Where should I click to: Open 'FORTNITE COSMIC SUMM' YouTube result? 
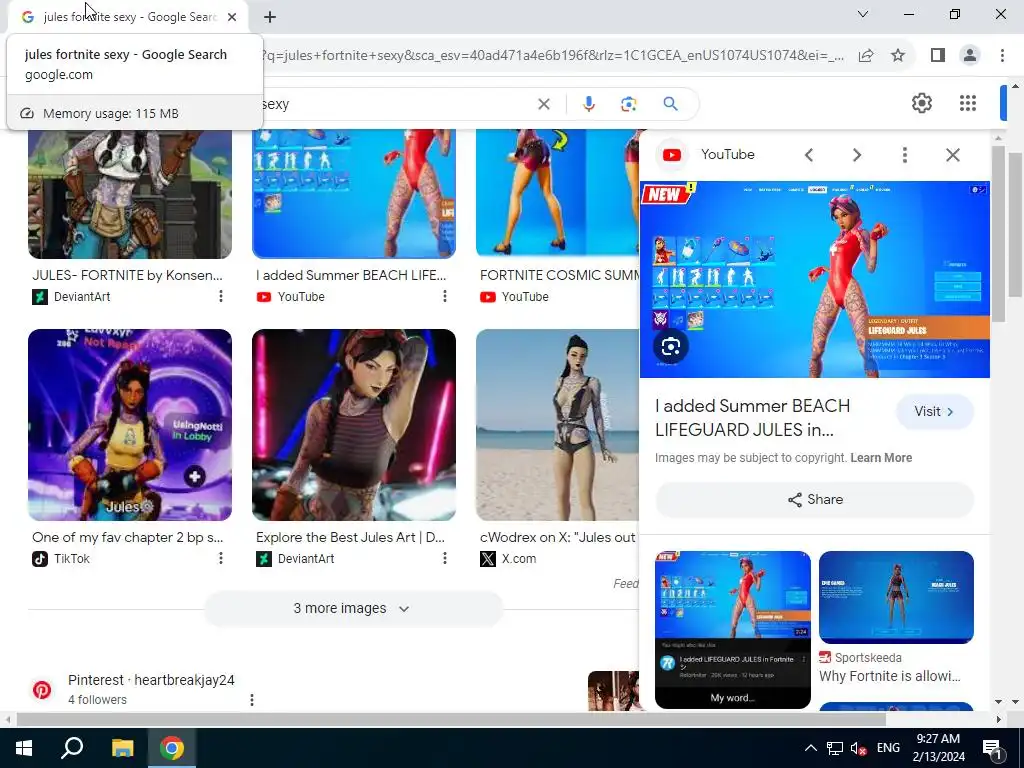coord(559,276)
